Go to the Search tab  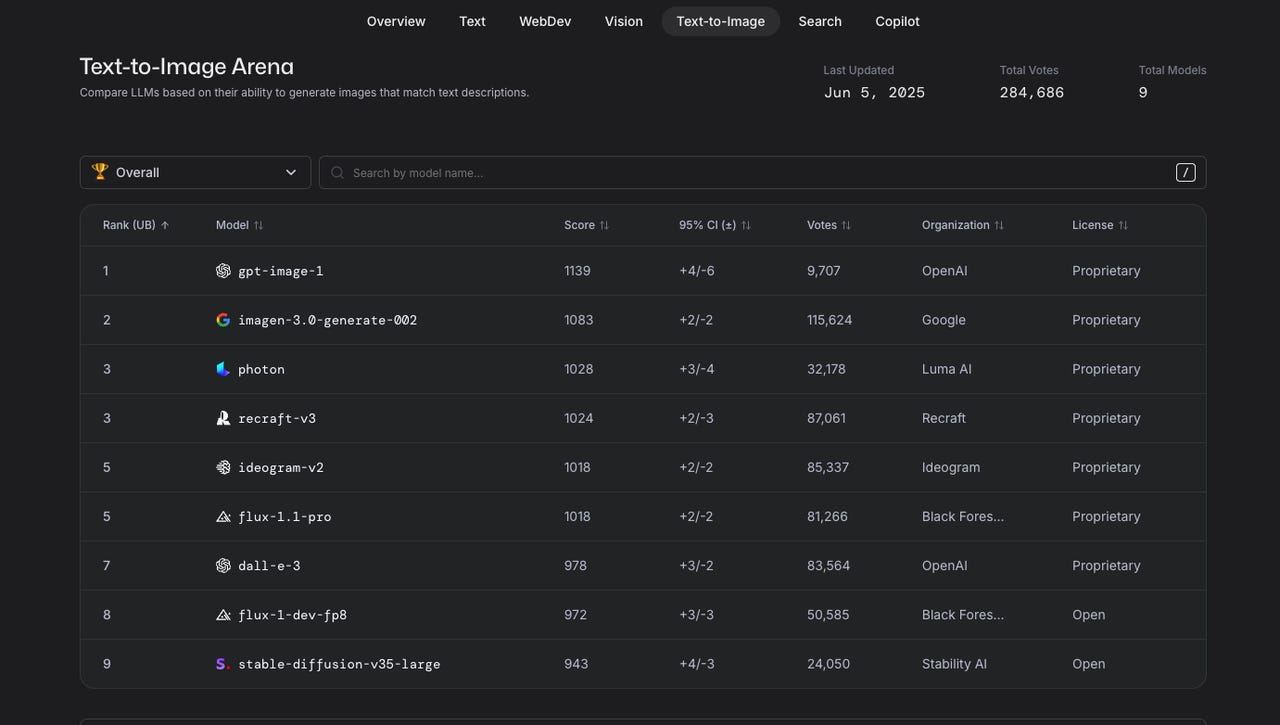pos(820,21)
